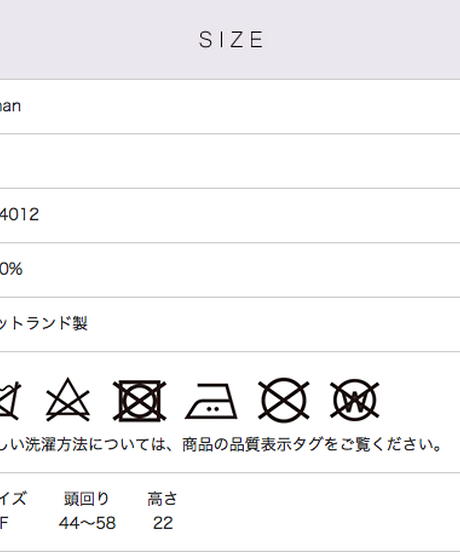Click the do-not-tumble-dry icon
The width and height of the screenshot is (460, 552).
[139, 401]
